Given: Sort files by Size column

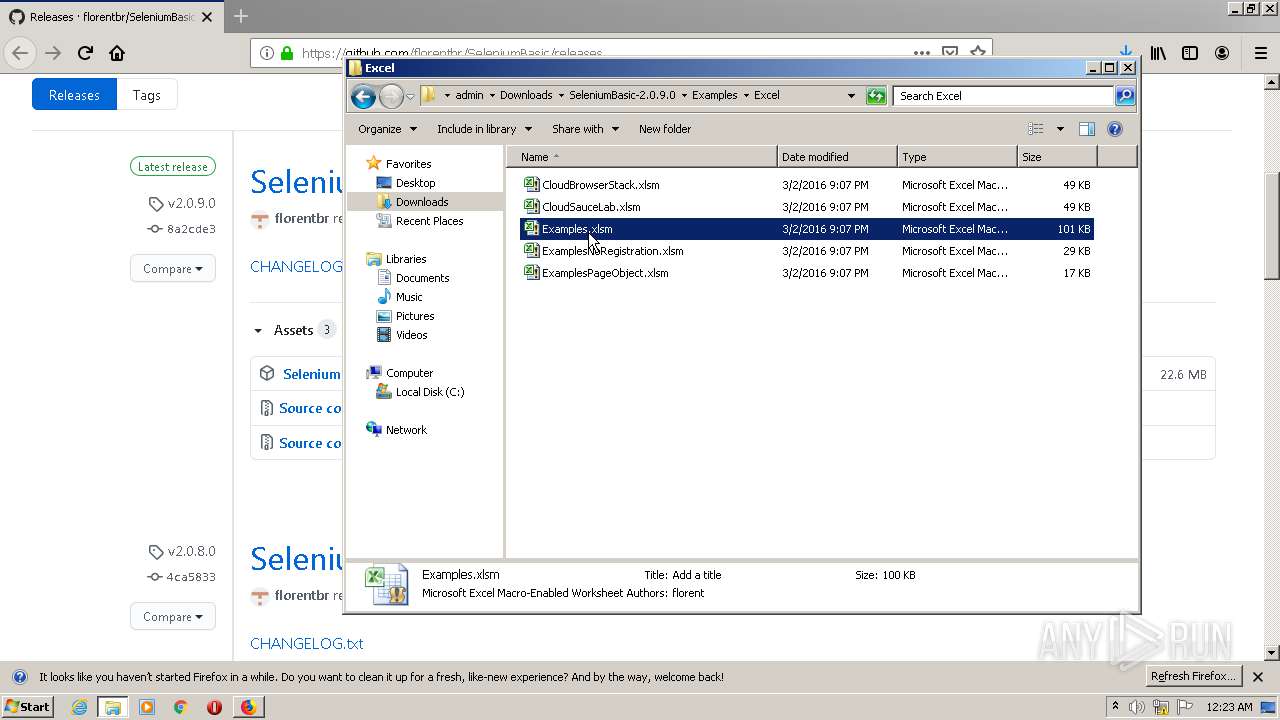Looking at the screenshot, I should (x=1057, y=157).
